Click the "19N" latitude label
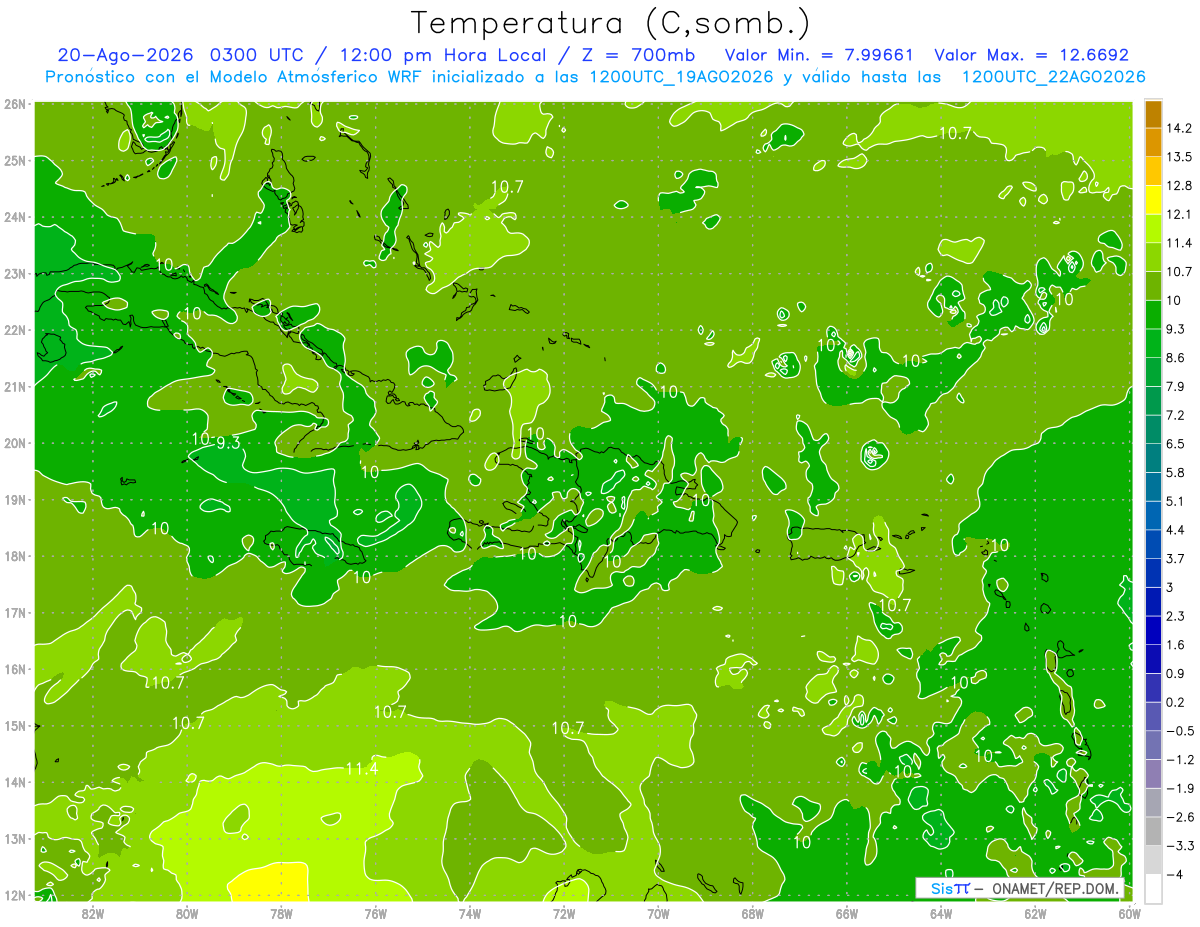 click(x=15, y=499)
